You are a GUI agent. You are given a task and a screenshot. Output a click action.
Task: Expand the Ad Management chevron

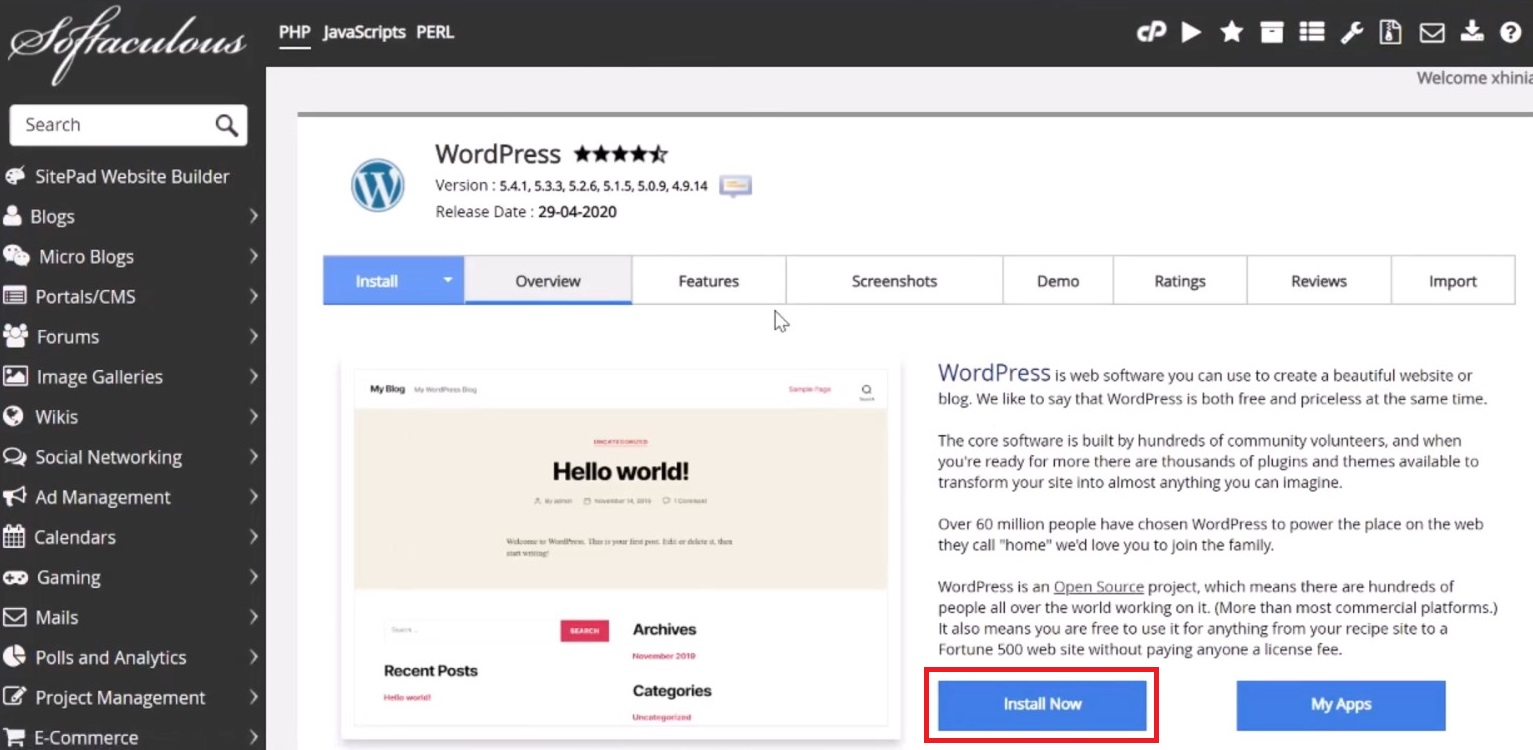tap(254, 496)
